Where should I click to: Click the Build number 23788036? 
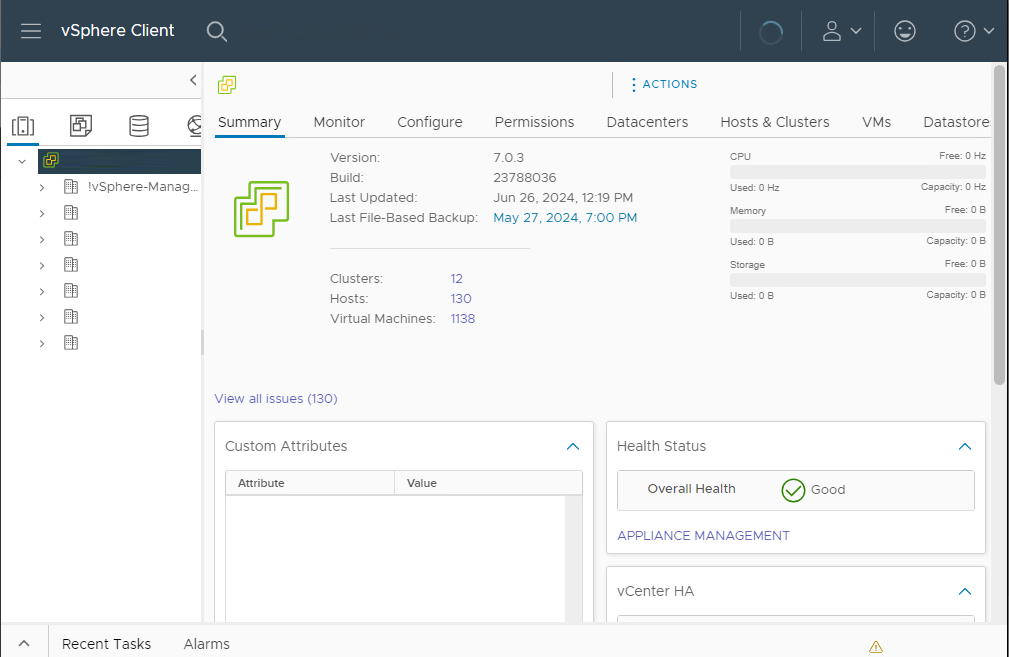(x=524, y=178)
